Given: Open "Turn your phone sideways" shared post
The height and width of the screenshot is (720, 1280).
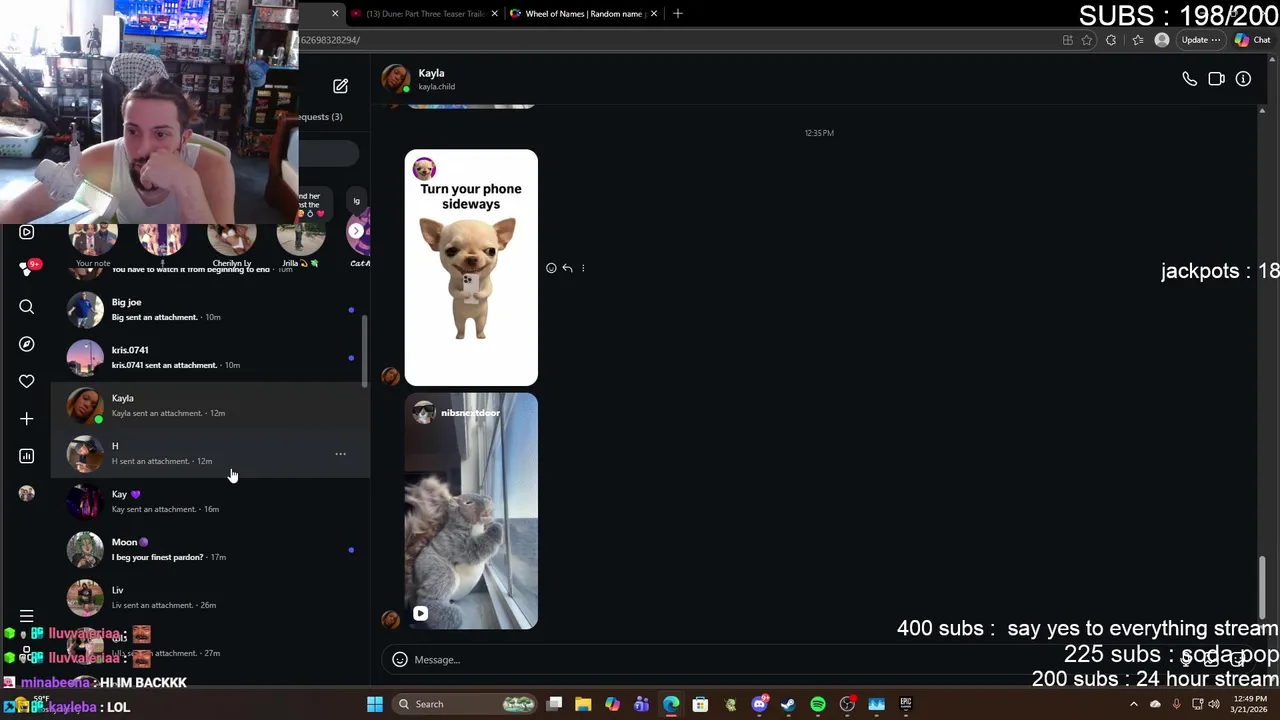Looking at the screenshot, I should pyautogui.click(x=471, y=268).
